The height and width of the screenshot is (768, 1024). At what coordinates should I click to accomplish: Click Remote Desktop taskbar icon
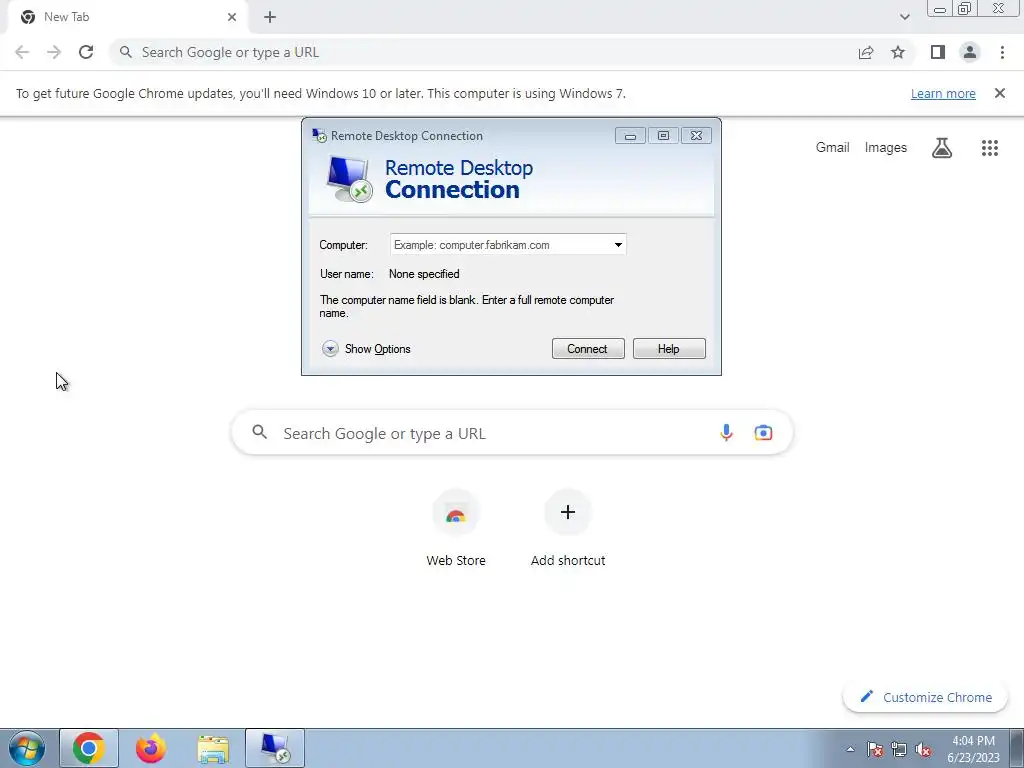[x=275, y=748]
